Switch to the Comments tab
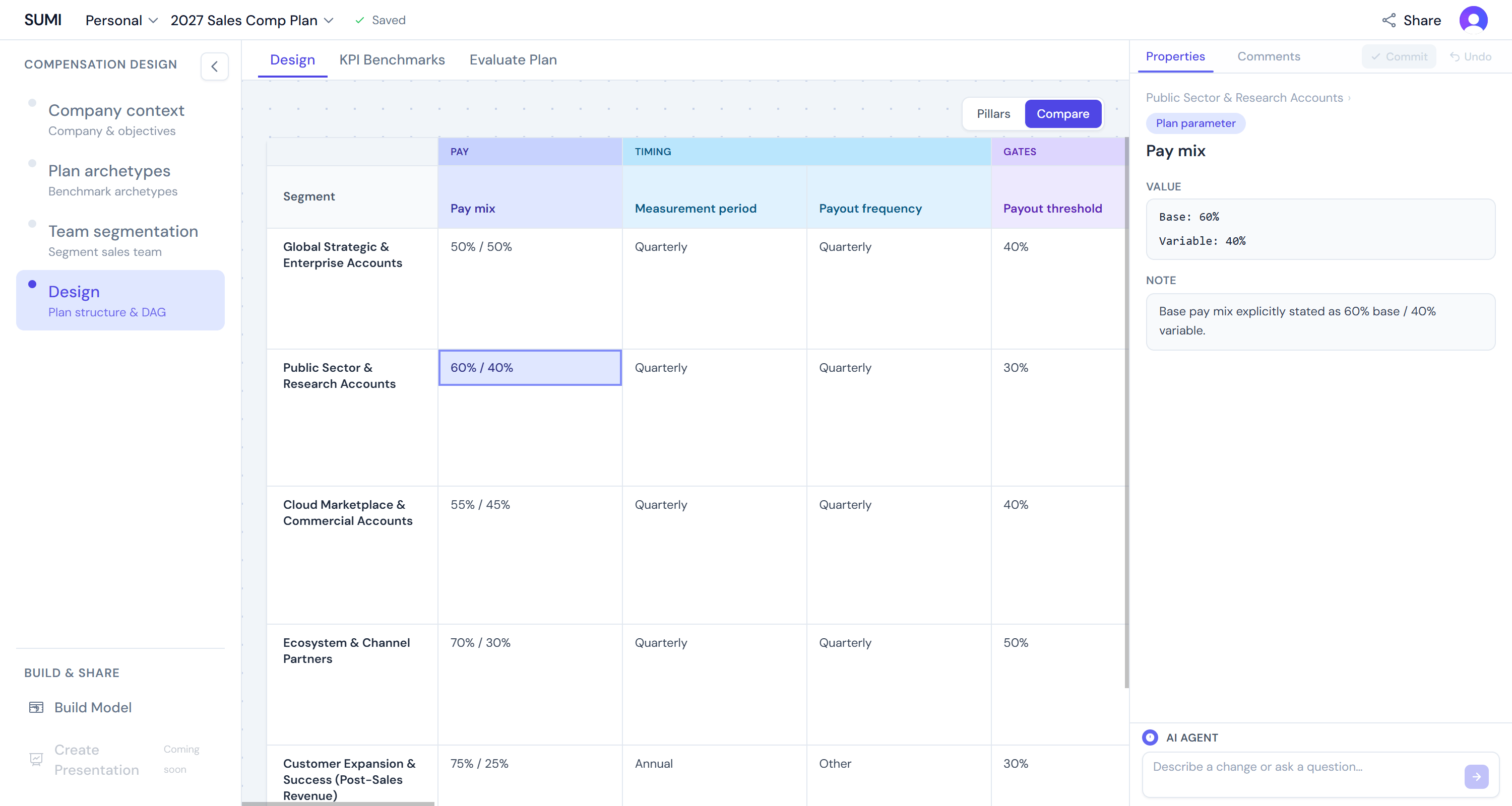Image resolution: width=1512 pixels, height=806 pixels. [1269, 56]
